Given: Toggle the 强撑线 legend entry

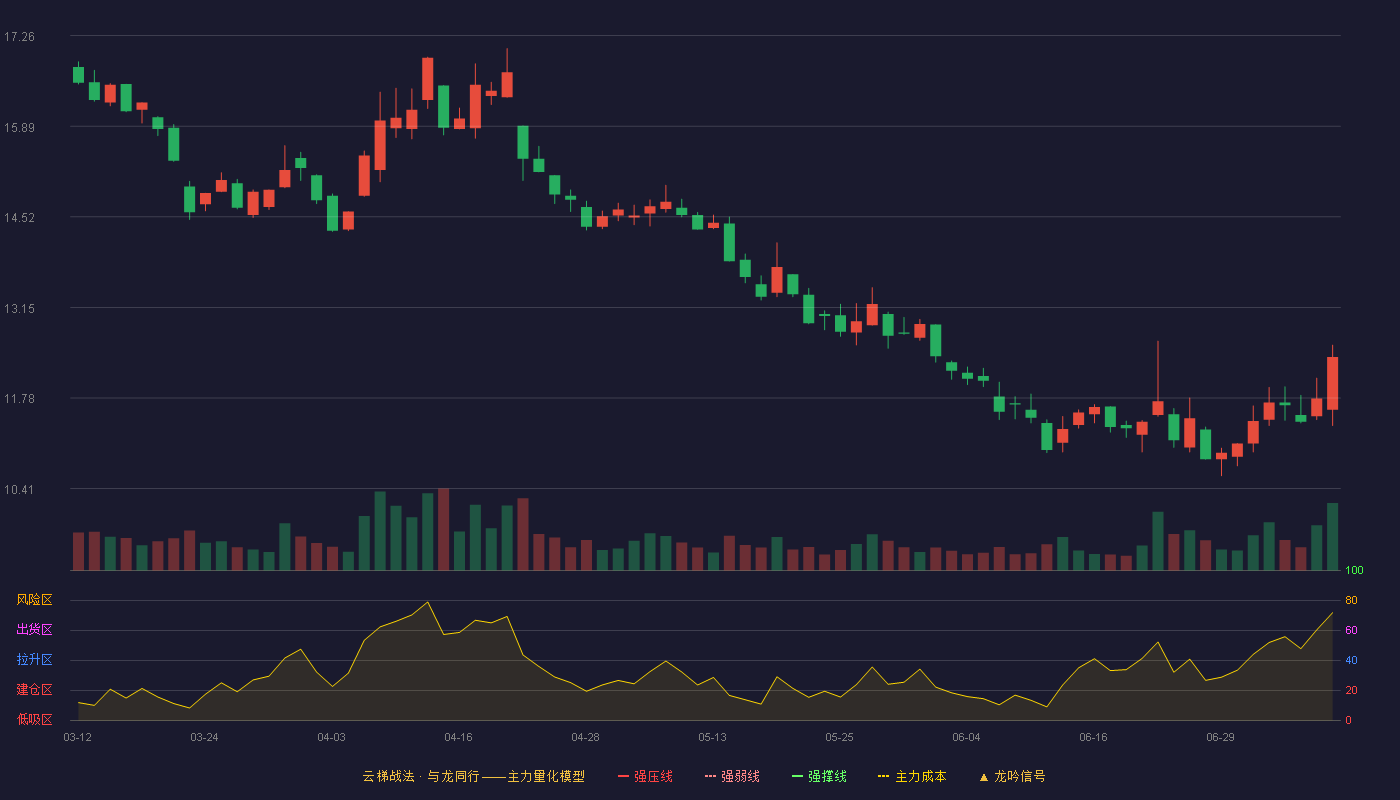Looking at the screenshot, I should (819, 776).
